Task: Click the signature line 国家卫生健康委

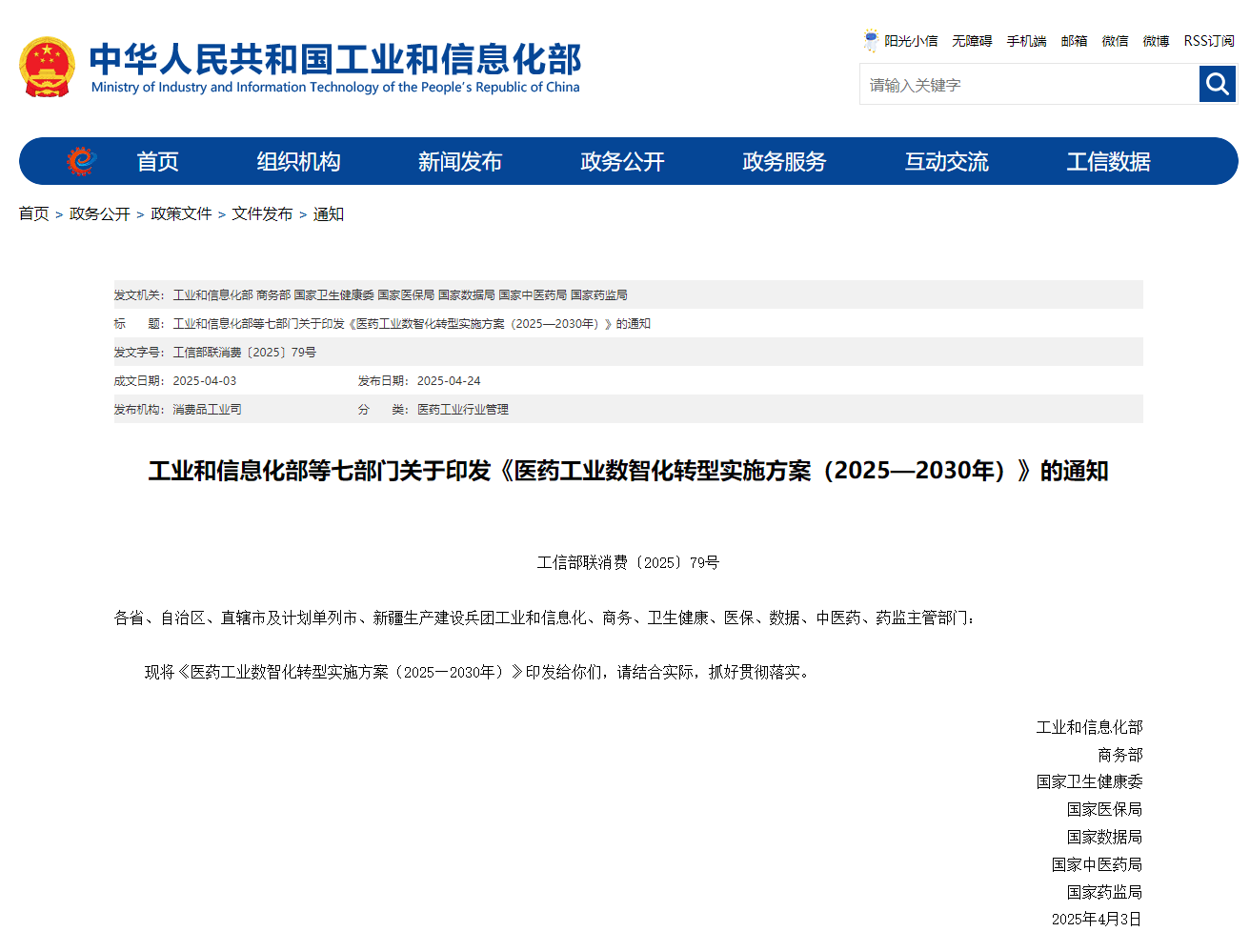Action: pyautogui.click(x=1090, y=781)
